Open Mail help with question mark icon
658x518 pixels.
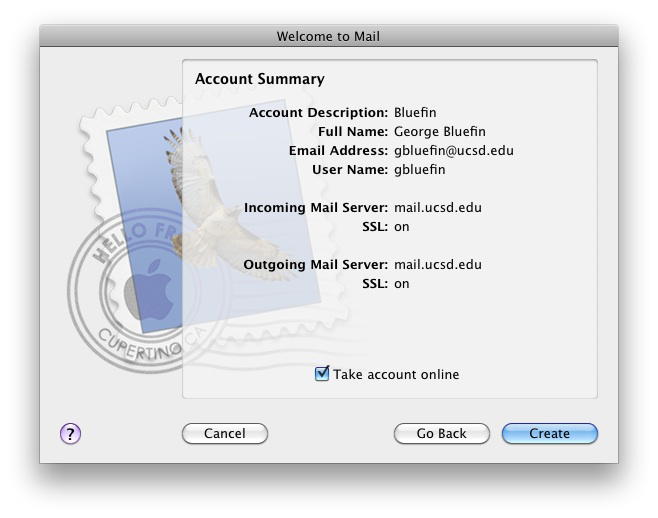(70, 433)
